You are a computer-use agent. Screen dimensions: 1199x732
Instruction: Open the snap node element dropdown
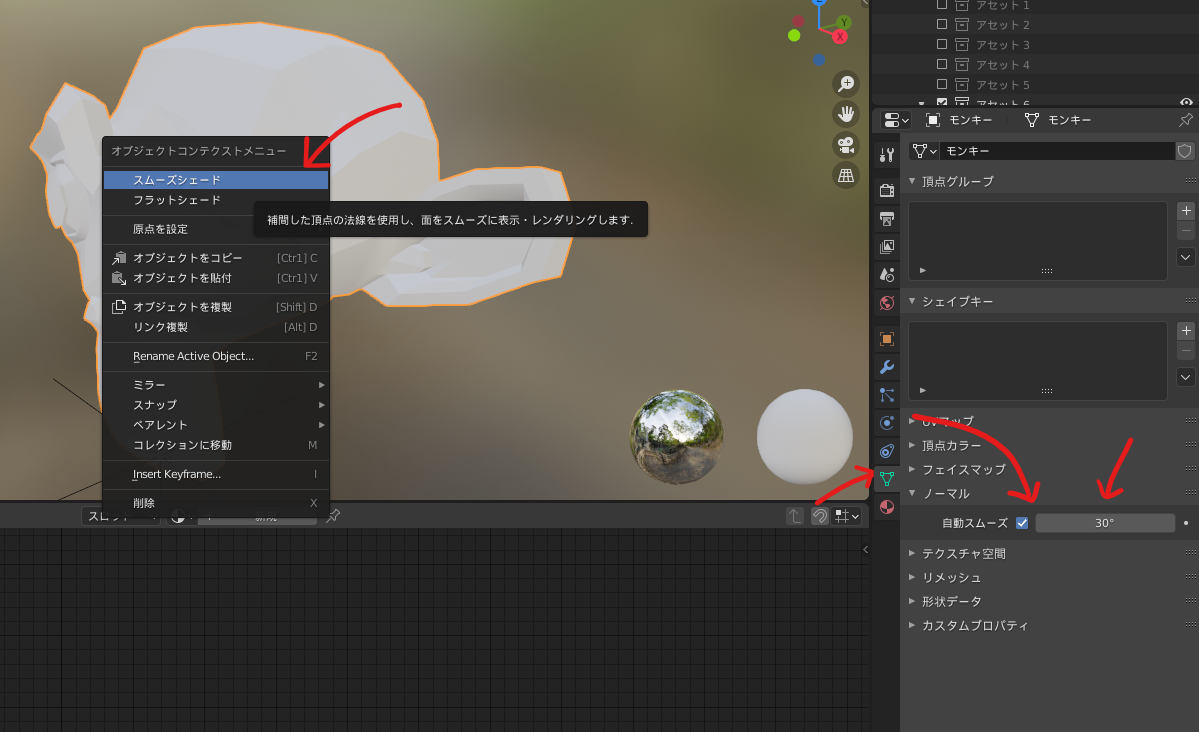[847, 516]
